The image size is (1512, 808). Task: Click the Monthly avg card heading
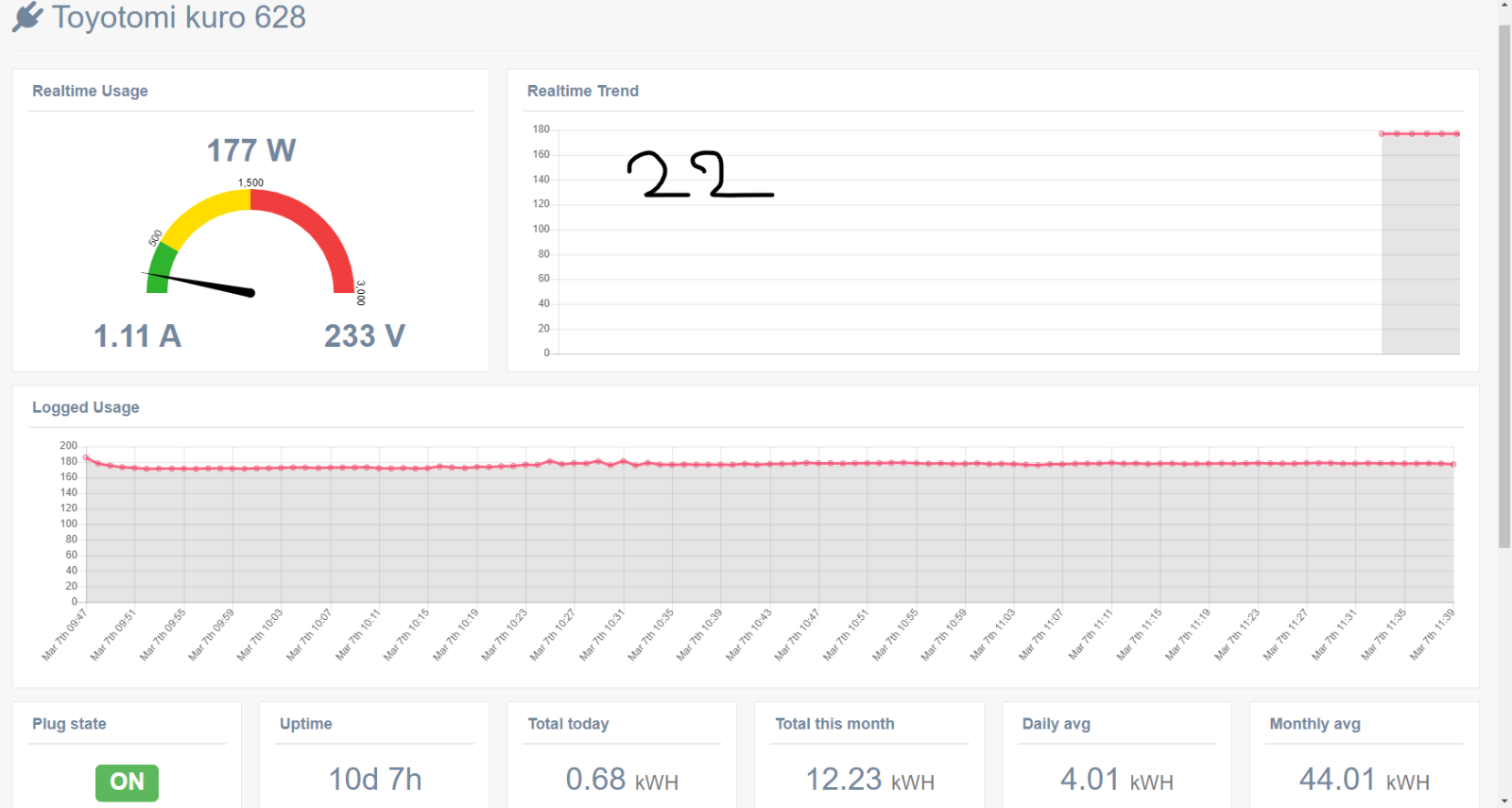pyautogui.click(x=1315, y=724)
